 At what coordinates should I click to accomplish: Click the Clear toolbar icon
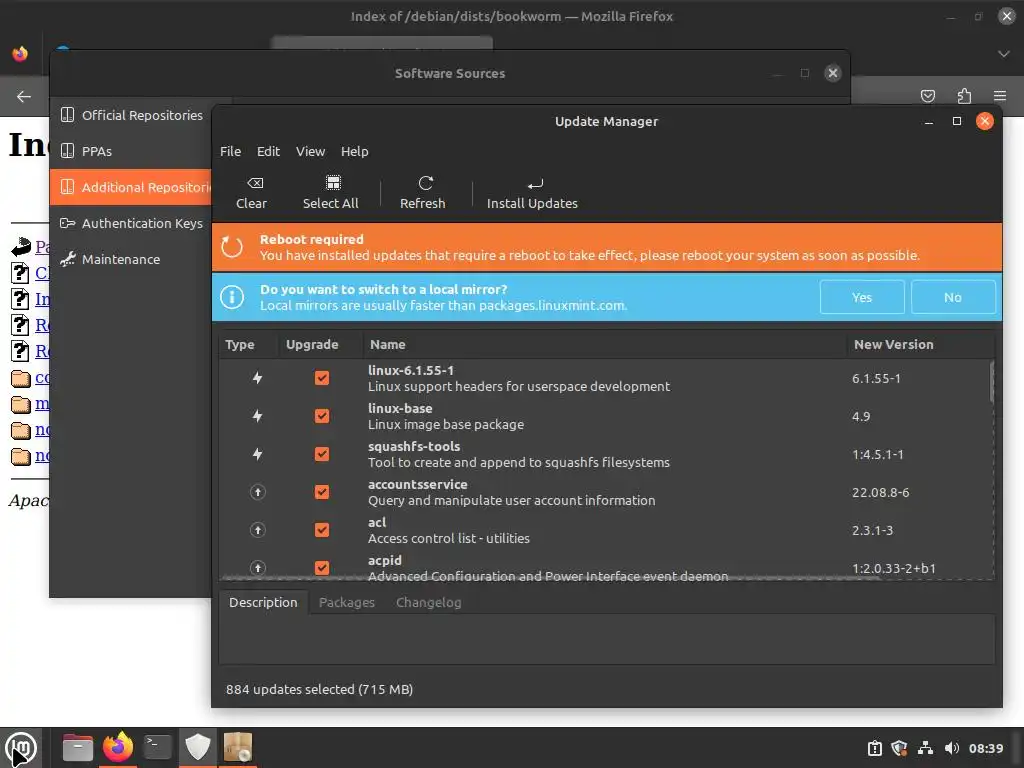(x=255, y=183)
